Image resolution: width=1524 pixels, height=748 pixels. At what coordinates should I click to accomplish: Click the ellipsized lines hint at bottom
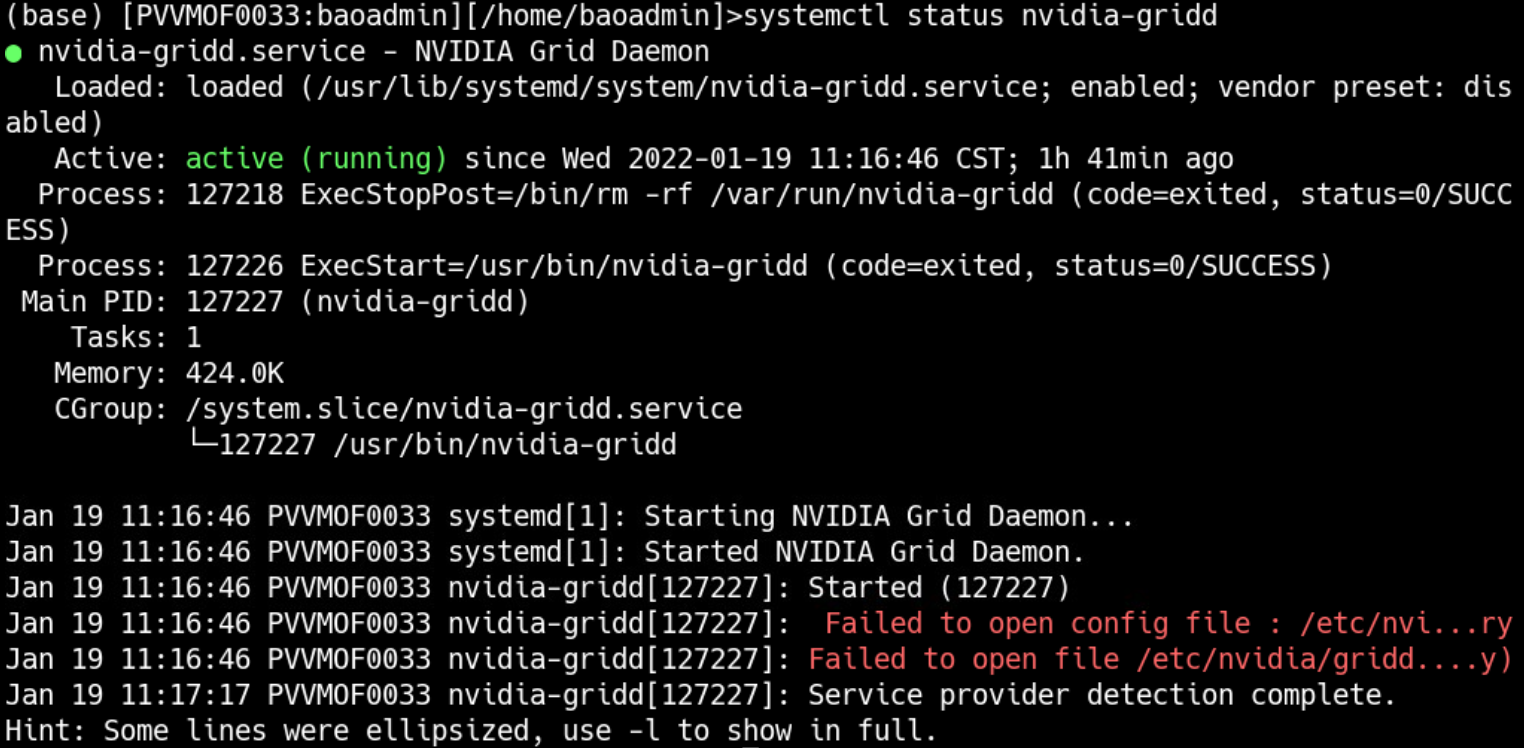(x=470, y=730)
